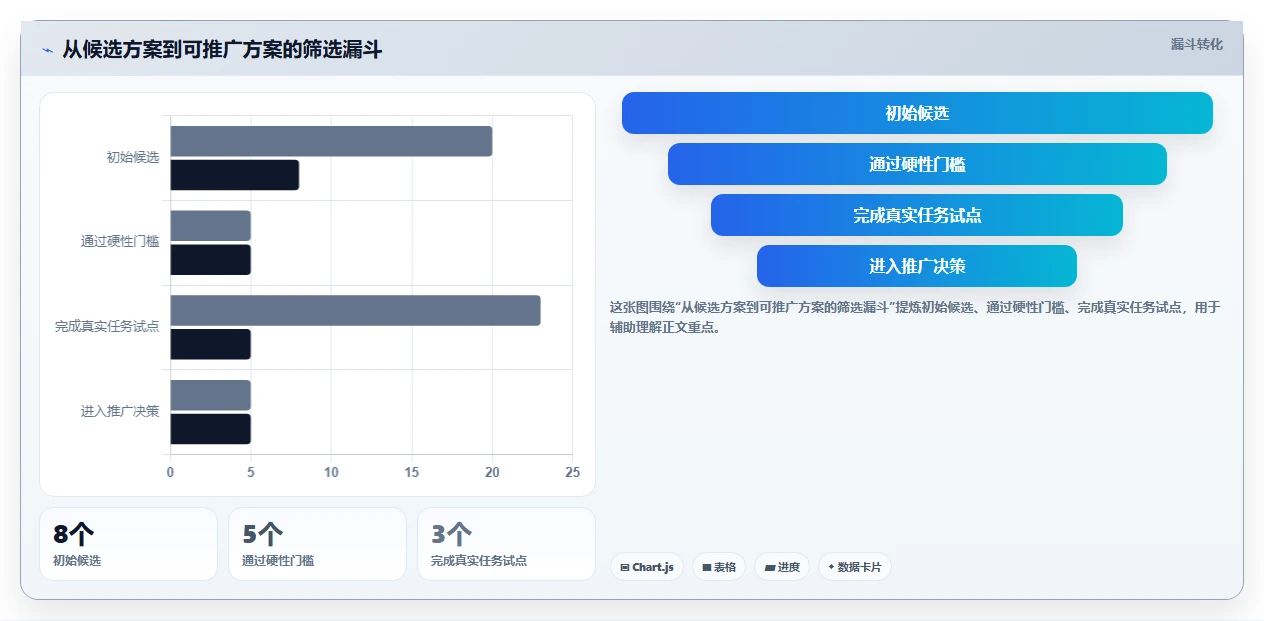Click the 初始候选 funnel stage bar

pos(917,113)
